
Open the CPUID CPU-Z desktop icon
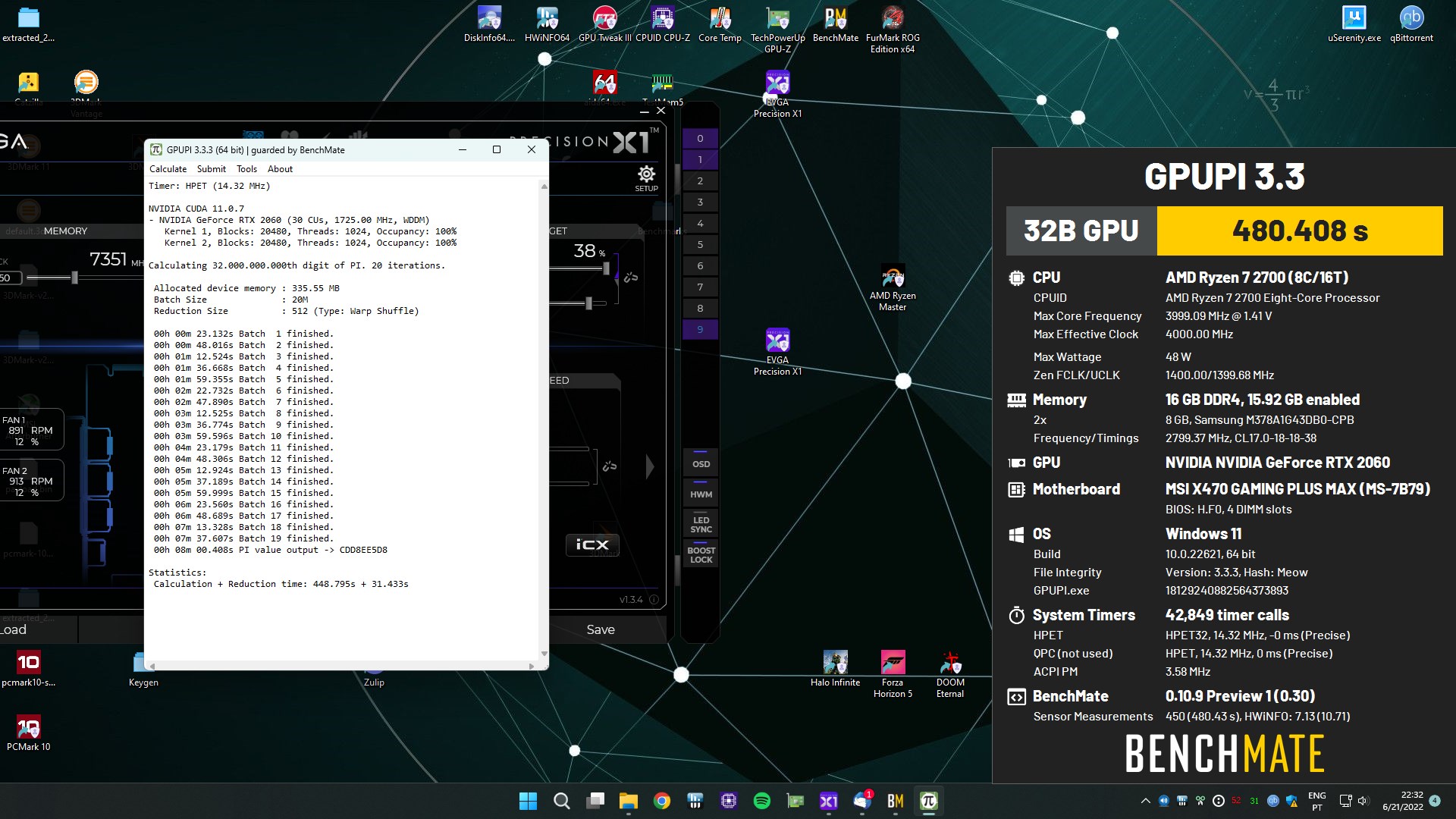(663, 24)
